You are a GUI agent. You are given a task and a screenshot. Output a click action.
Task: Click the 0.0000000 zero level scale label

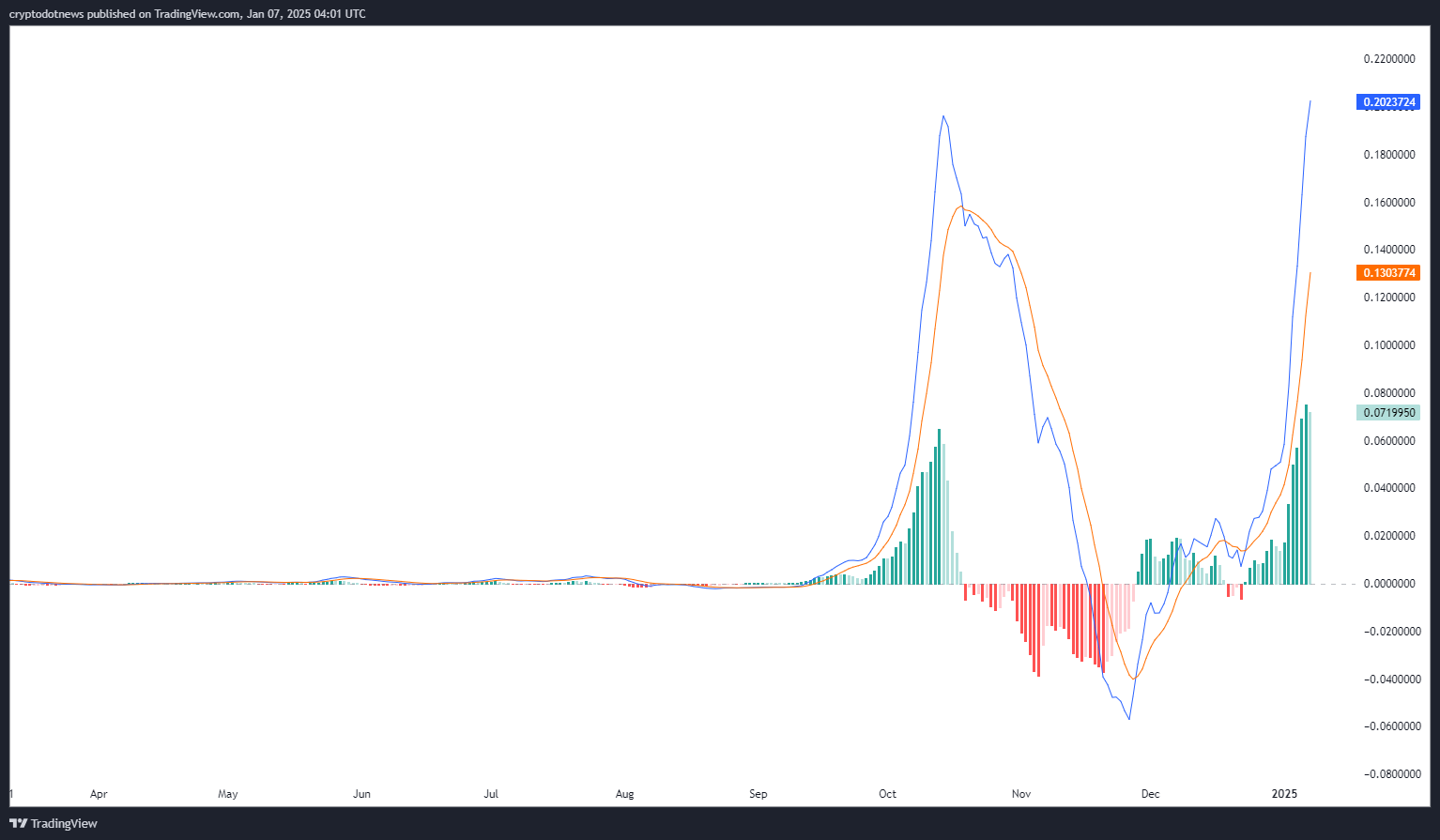click(1388, 584)
